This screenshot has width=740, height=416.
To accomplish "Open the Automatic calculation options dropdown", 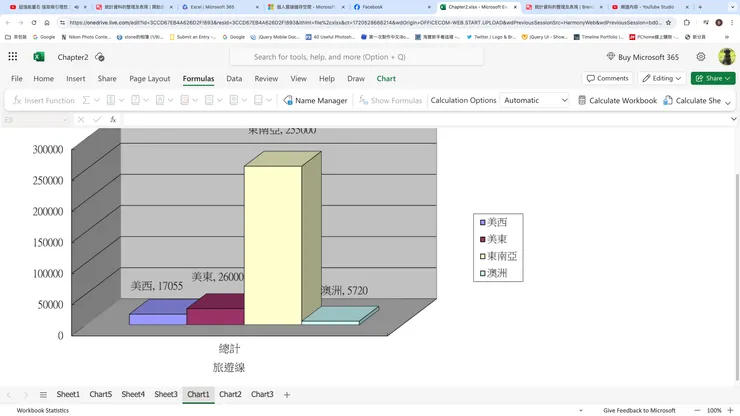I will click(534, 100).
